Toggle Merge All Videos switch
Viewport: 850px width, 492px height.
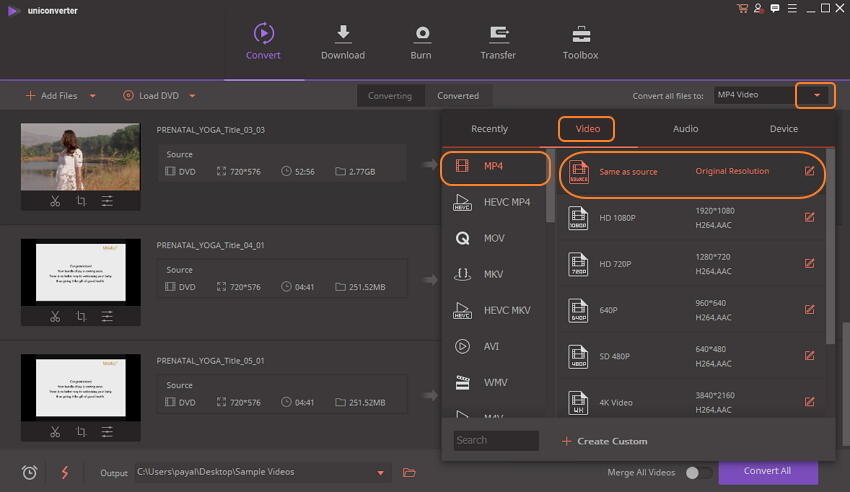[x=699, y=473]
